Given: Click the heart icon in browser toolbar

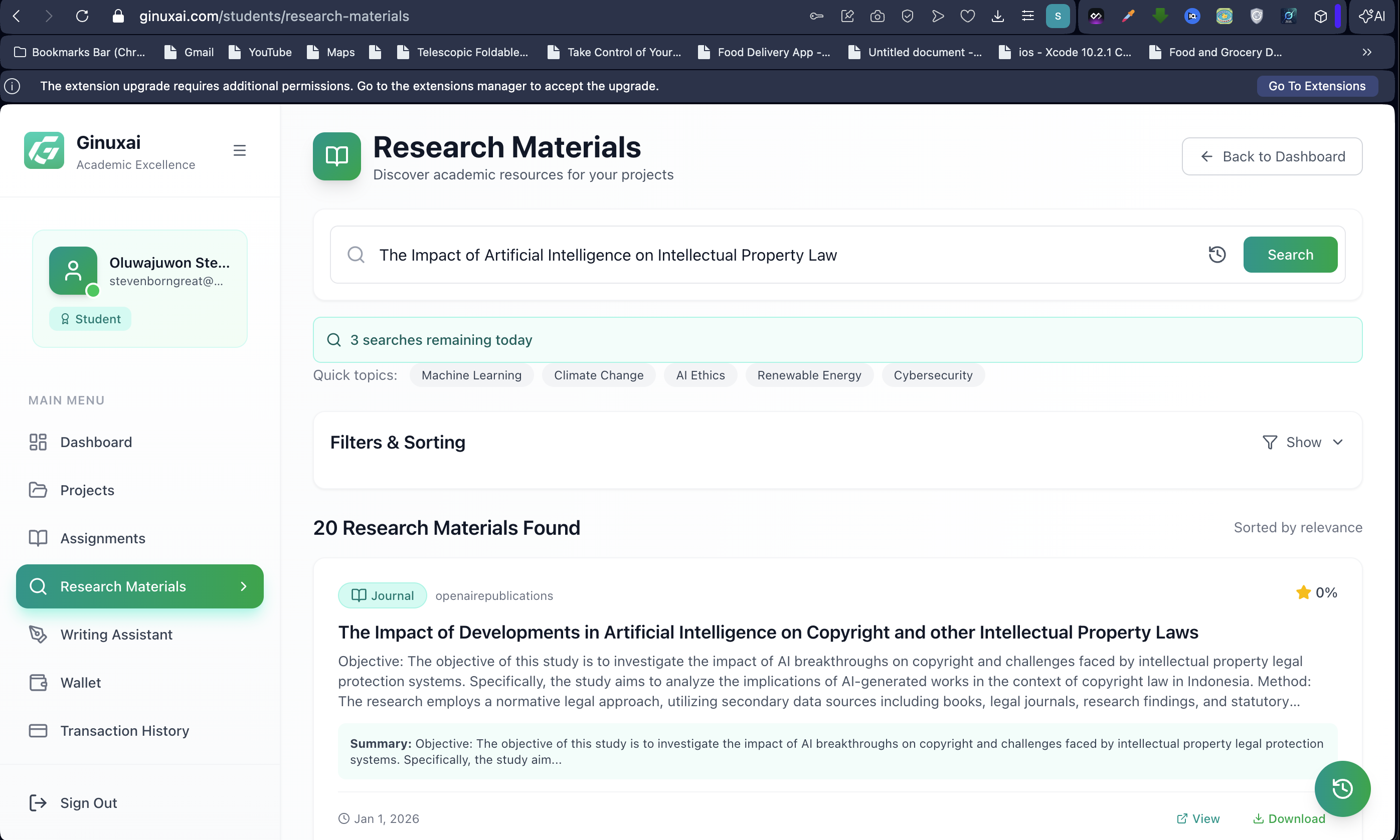Looking at the screenshot, I should [967, 17].
